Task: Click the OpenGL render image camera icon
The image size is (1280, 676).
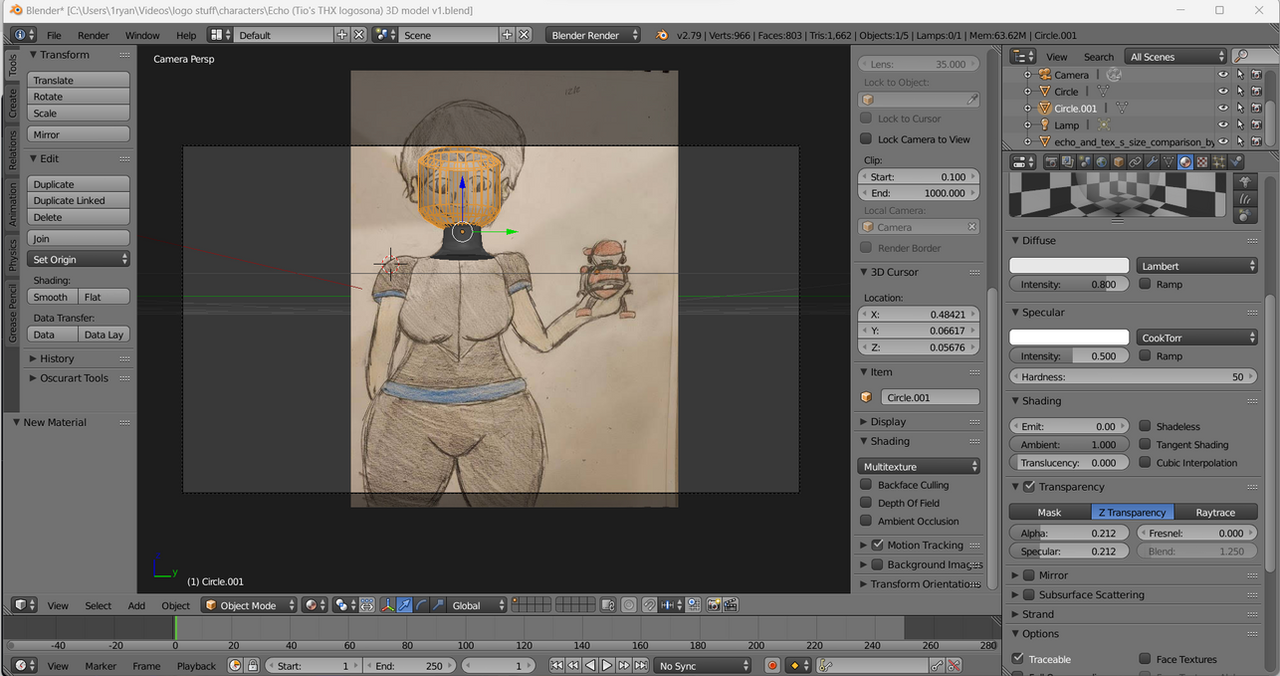Action: pos(713,605)
